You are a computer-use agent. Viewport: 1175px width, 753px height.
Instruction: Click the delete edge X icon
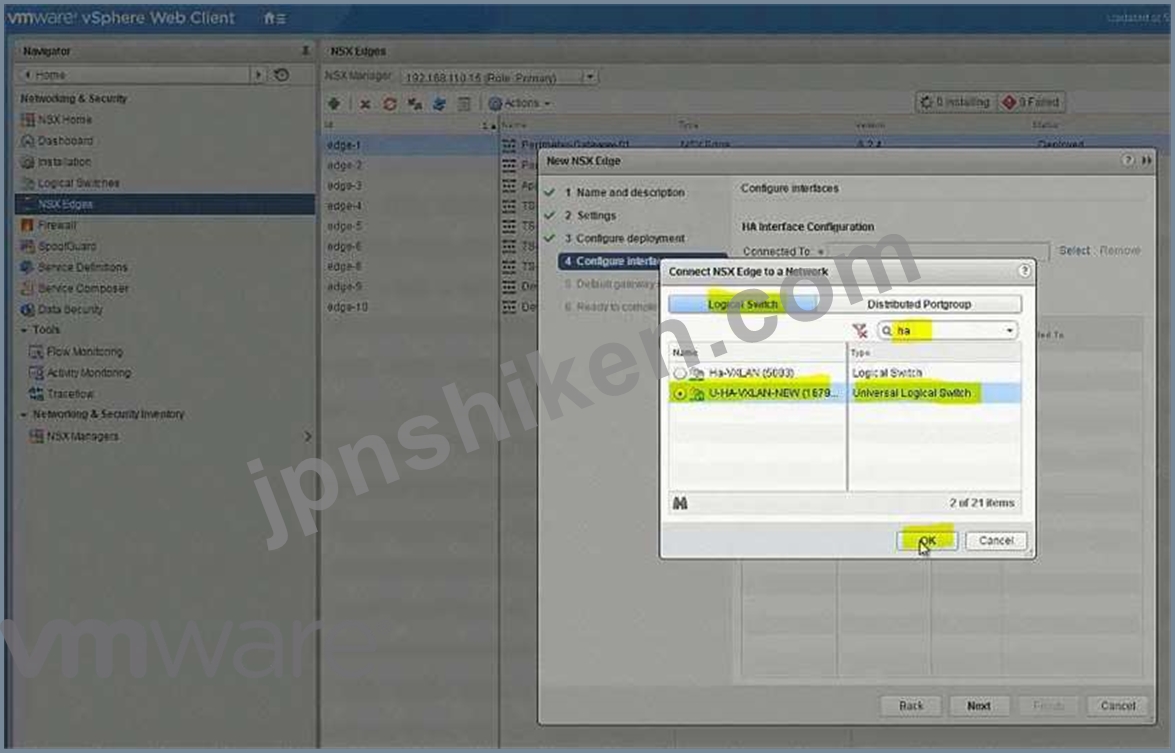click(365, 104)
